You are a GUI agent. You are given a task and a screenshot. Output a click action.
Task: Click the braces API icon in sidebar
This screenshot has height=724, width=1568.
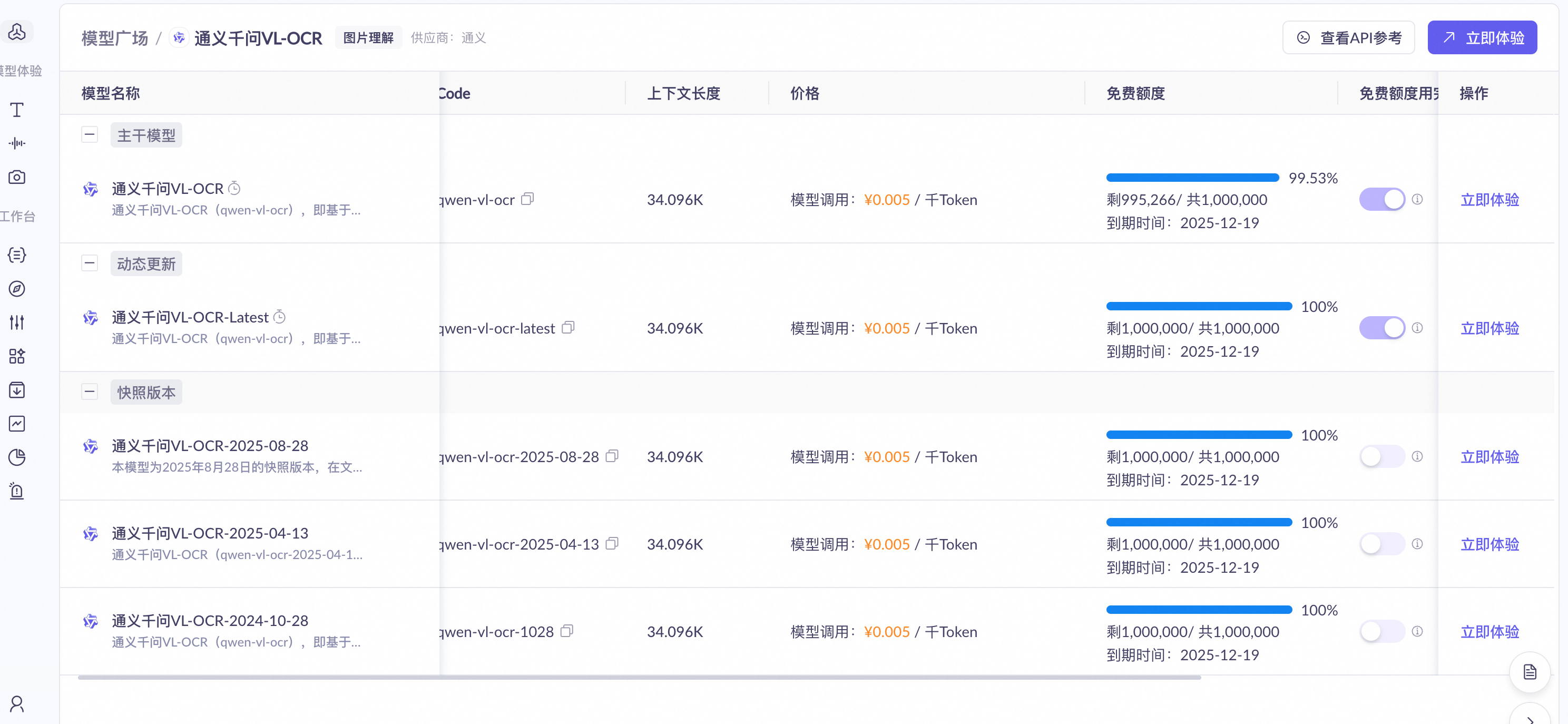[17, 255]
